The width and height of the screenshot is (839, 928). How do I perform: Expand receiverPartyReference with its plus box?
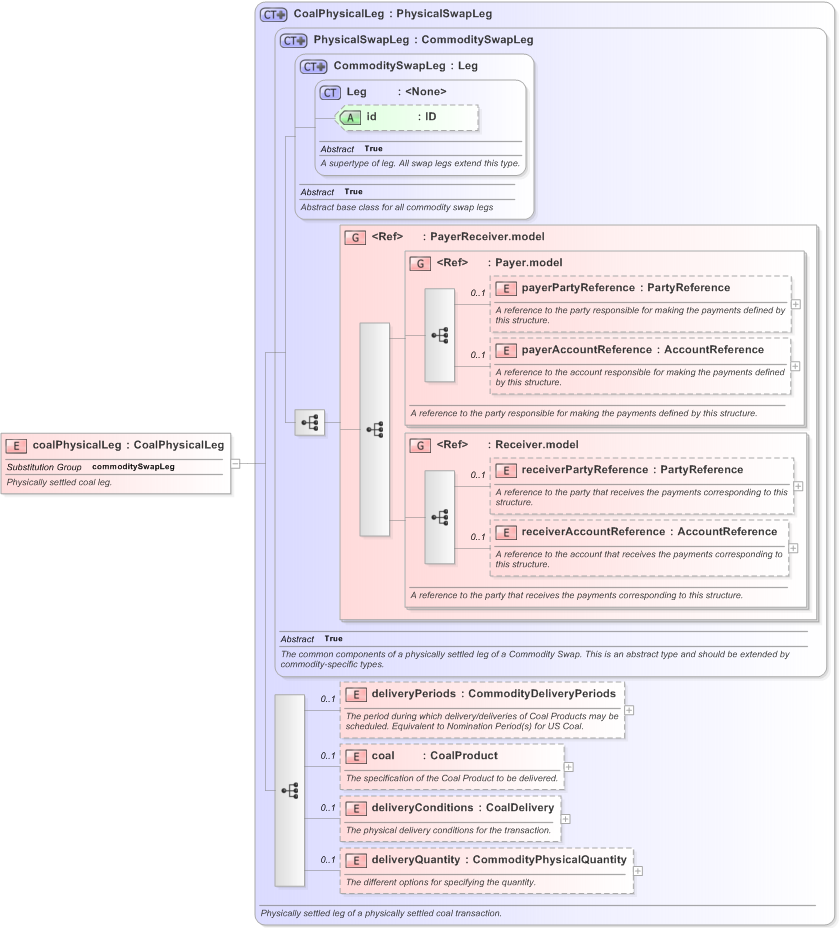coord(798,486)
